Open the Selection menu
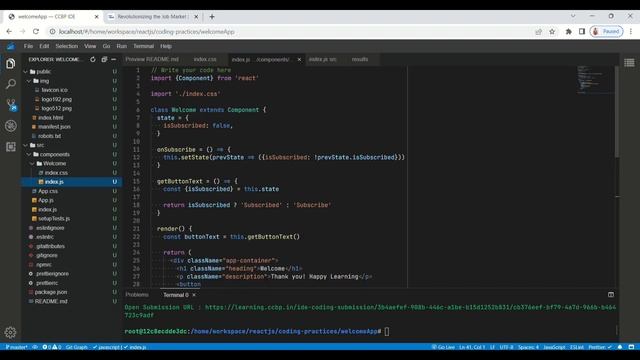This screenshot has width=640, height=360. (67, 47)
